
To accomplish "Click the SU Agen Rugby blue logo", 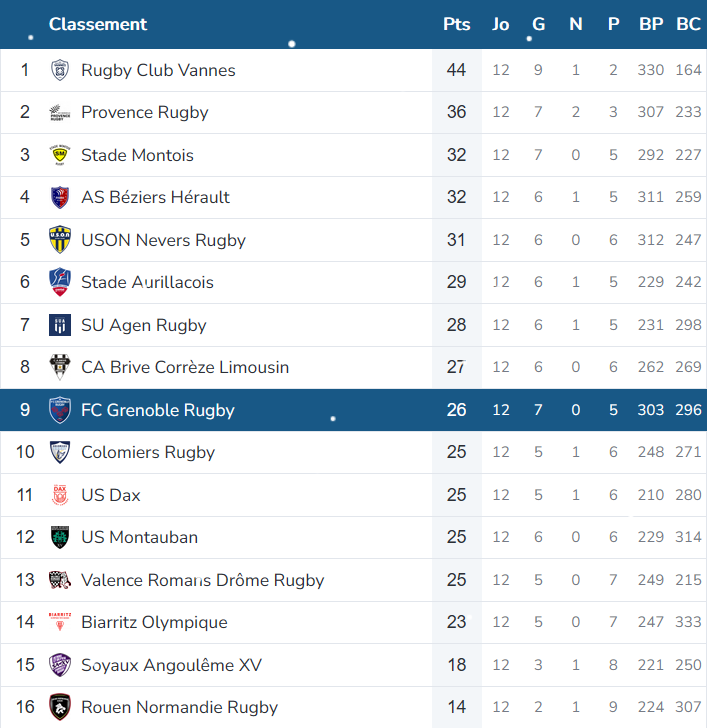I will point(60,325).
